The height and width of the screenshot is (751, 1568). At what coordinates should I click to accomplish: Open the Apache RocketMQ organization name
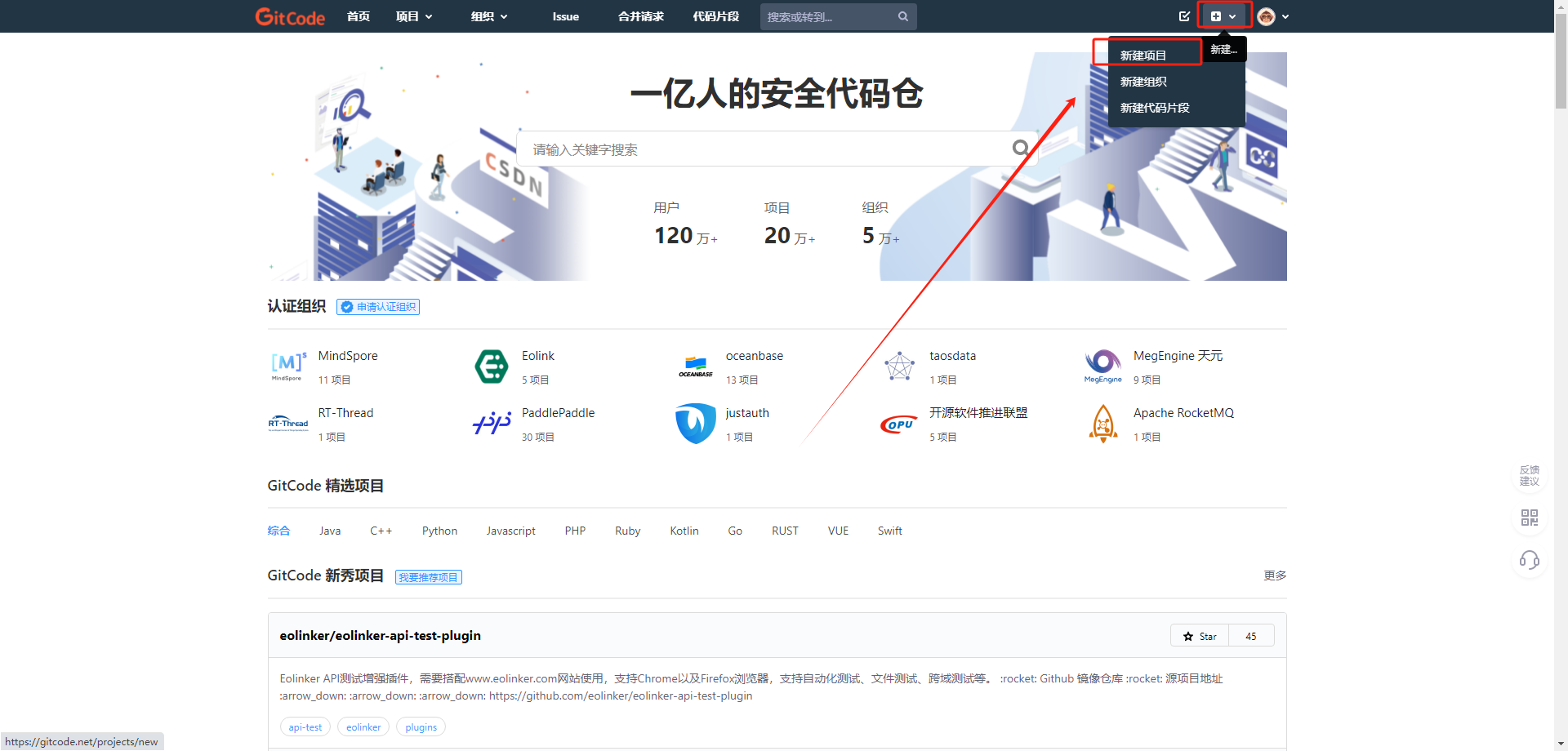click(1184, 413)
